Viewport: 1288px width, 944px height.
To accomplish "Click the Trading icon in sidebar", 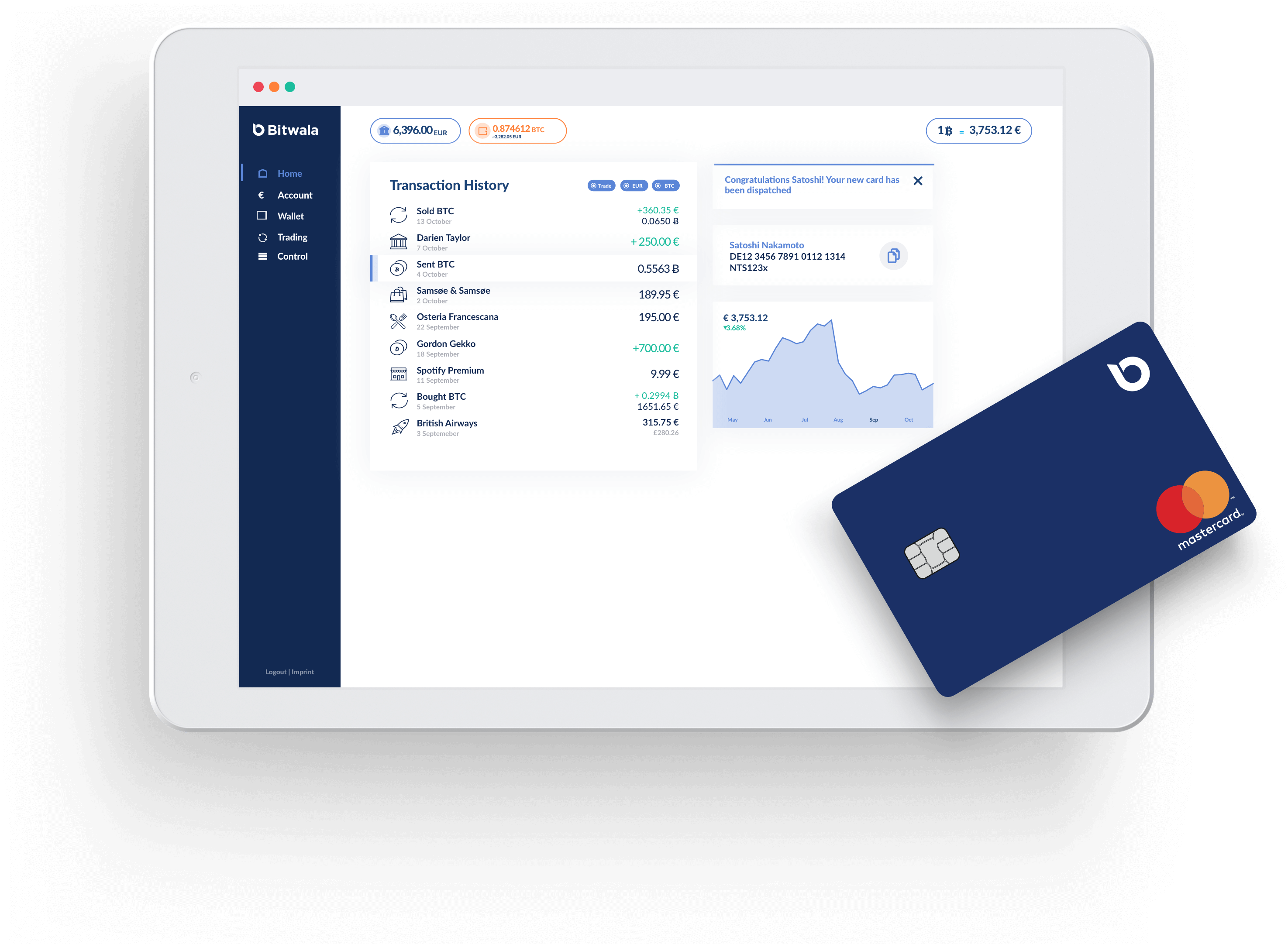I will click(262, 237).
